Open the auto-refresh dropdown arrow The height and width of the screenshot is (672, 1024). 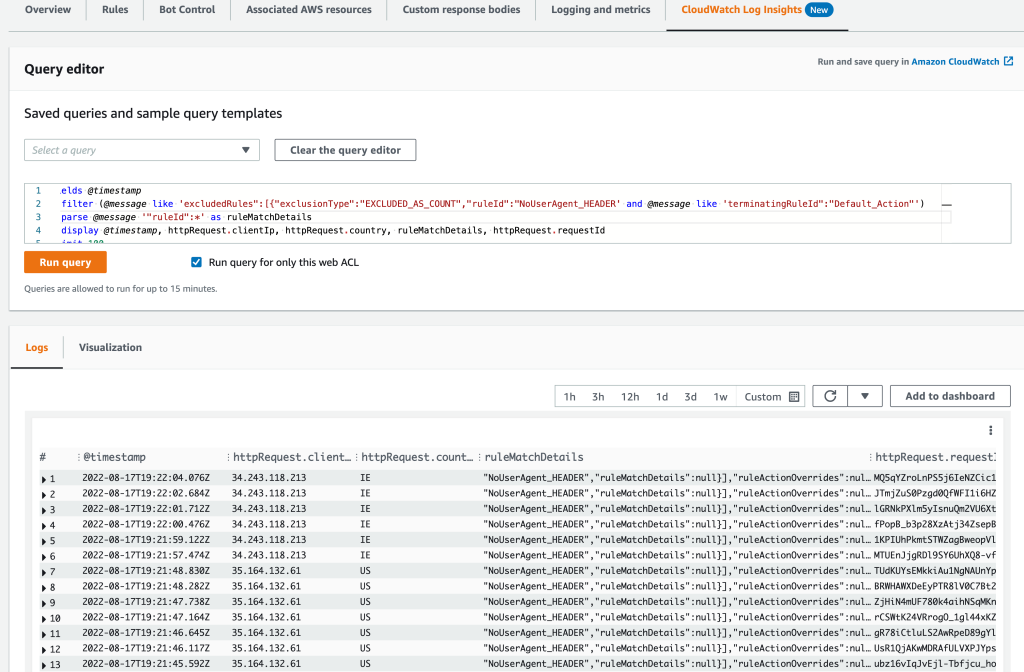coord(866,395)
